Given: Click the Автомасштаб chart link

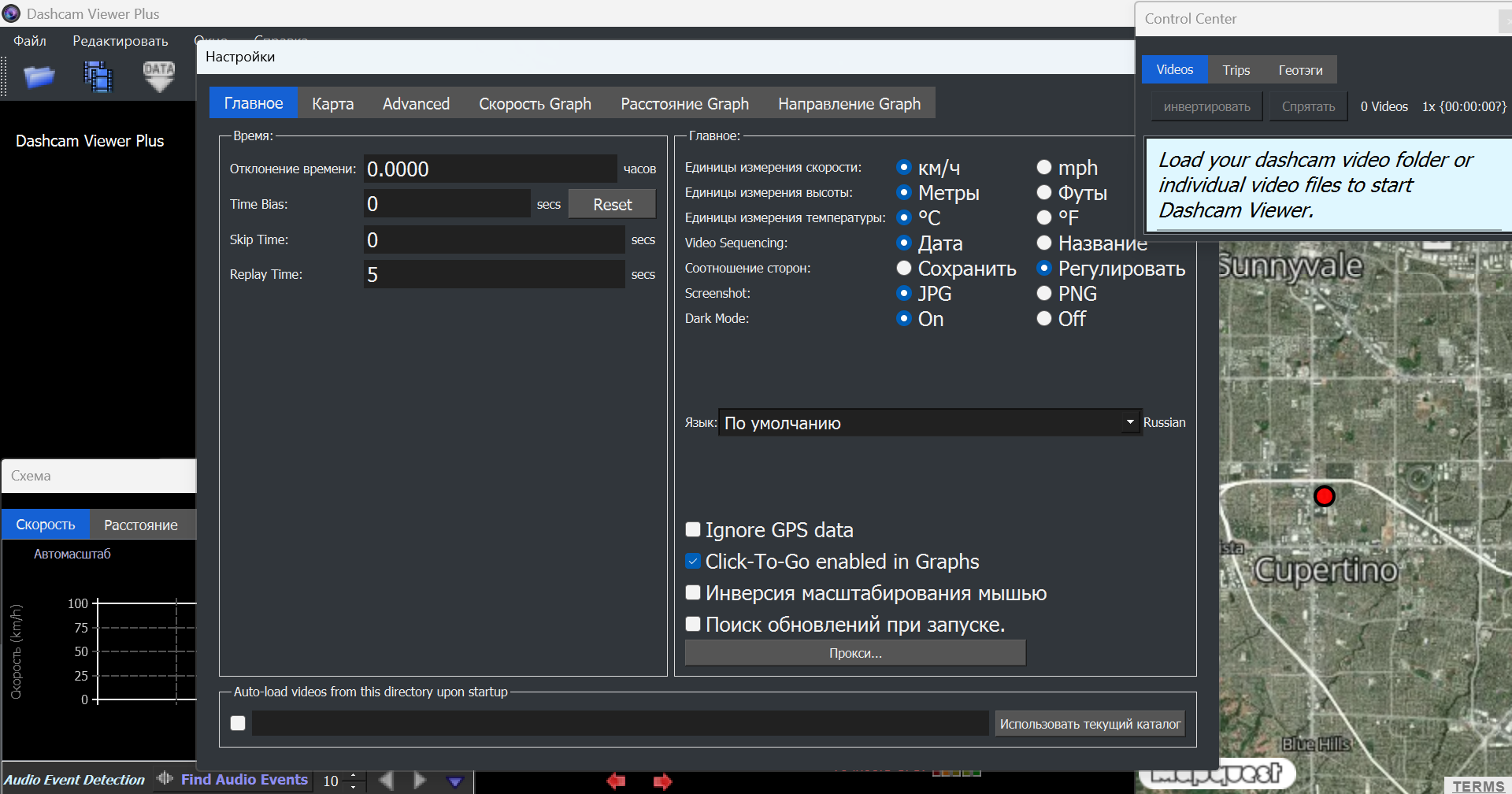Looking at the screenshot, I should (72, 554).
